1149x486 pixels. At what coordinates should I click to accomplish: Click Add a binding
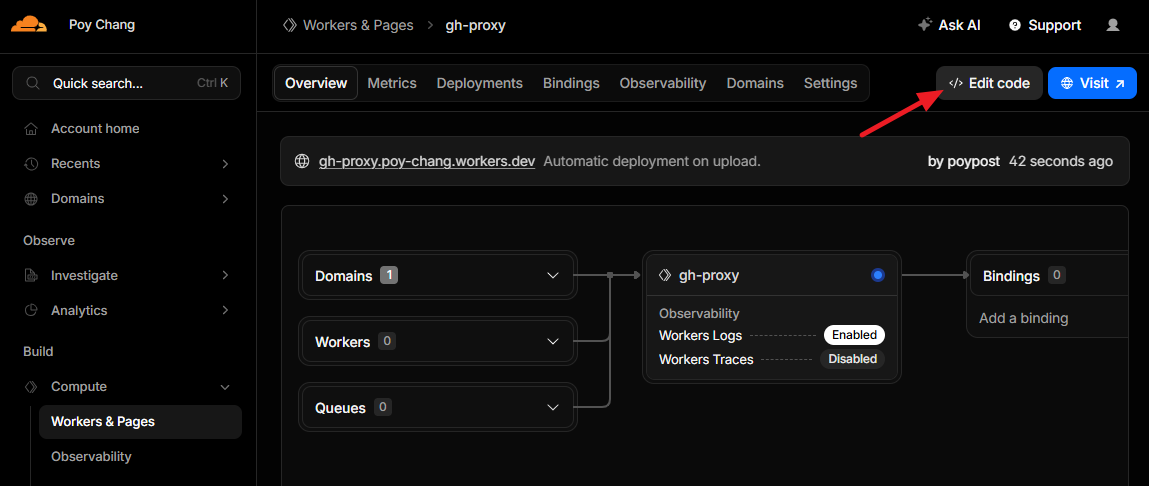tap(1024, 318)
